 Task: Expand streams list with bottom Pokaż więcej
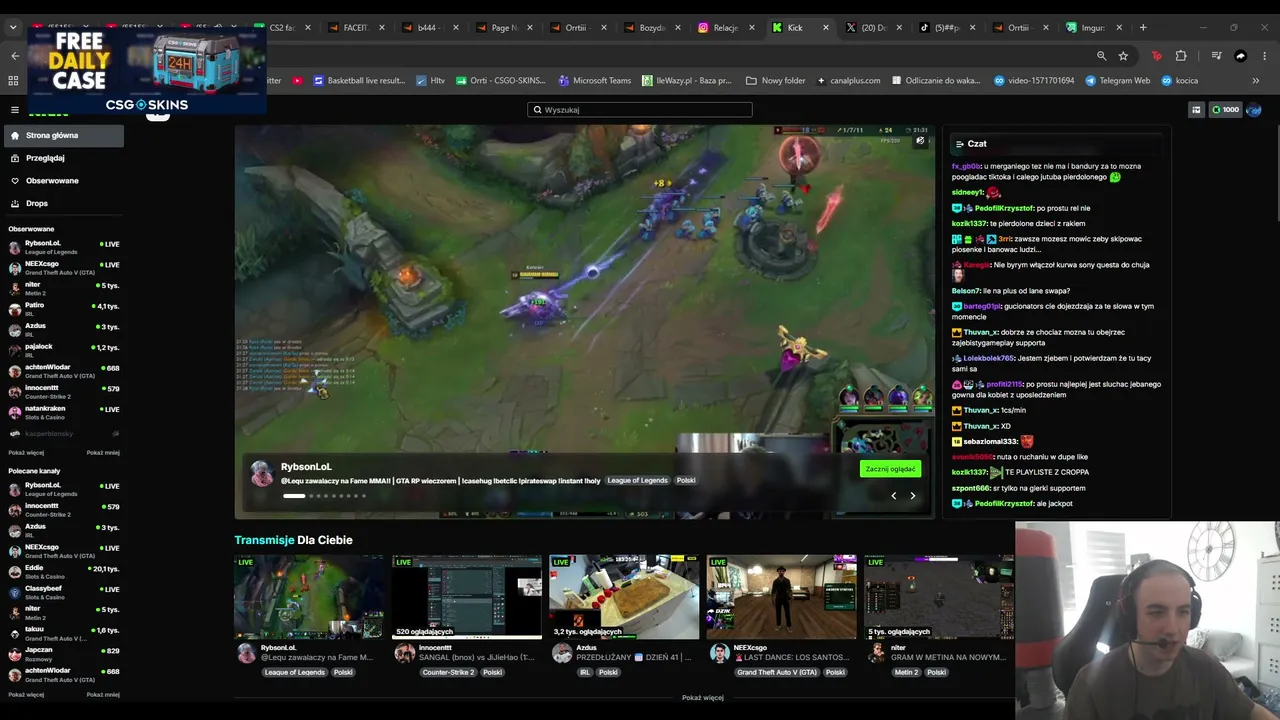point(703,697)
